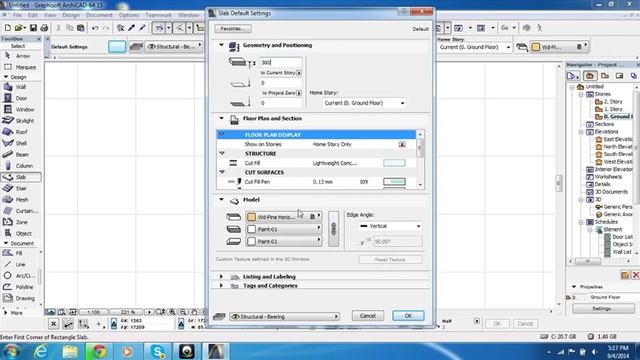Collapse the Floor Plan and Section panel
Viewport: 640px width, 360px height.
pos(221,118)
